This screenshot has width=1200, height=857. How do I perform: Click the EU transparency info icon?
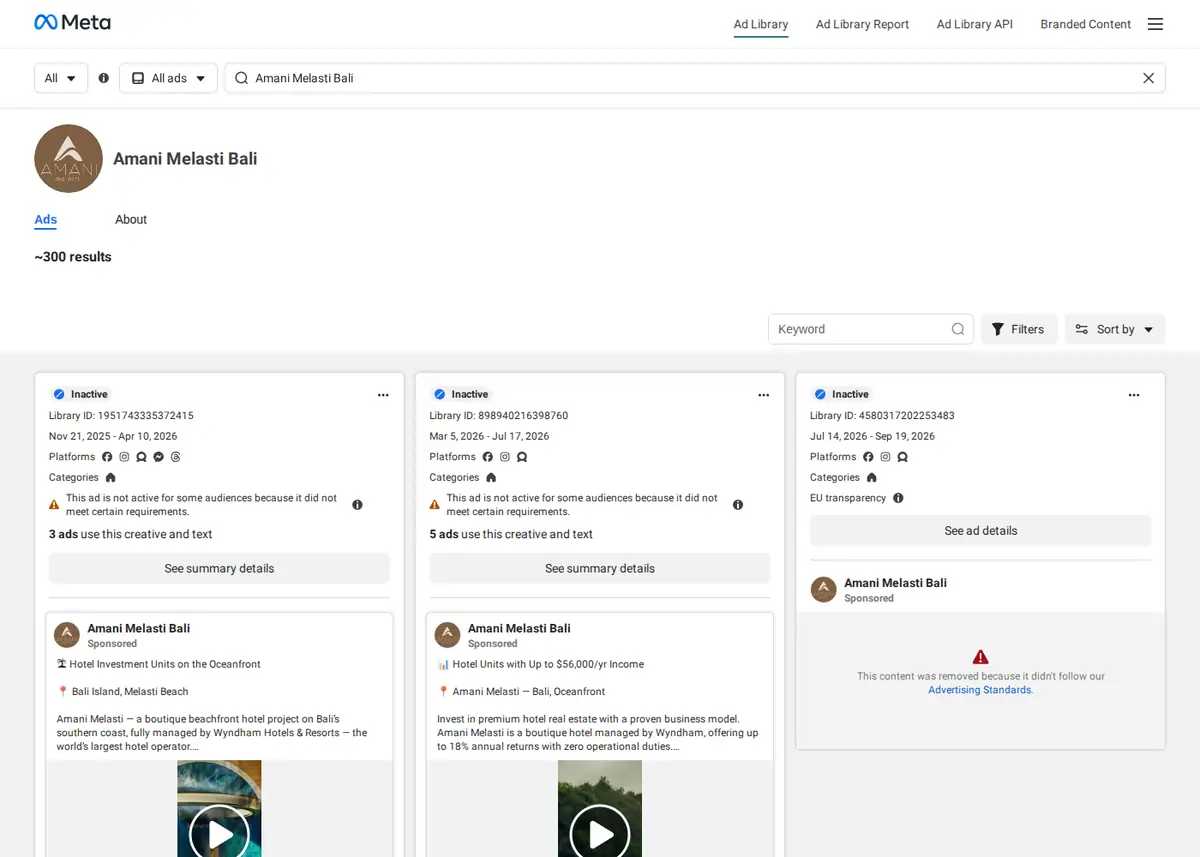[898, 498]
